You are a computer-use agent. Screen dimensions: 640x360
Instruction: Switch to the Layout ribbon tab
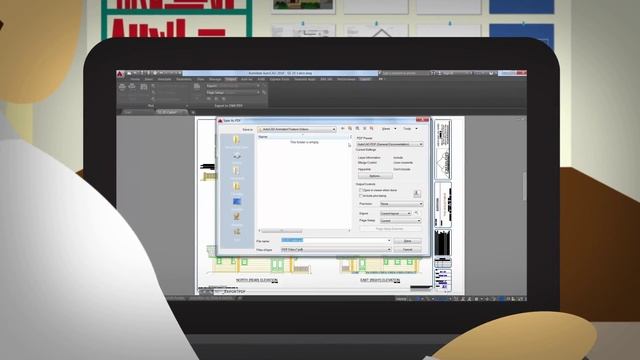365,79
